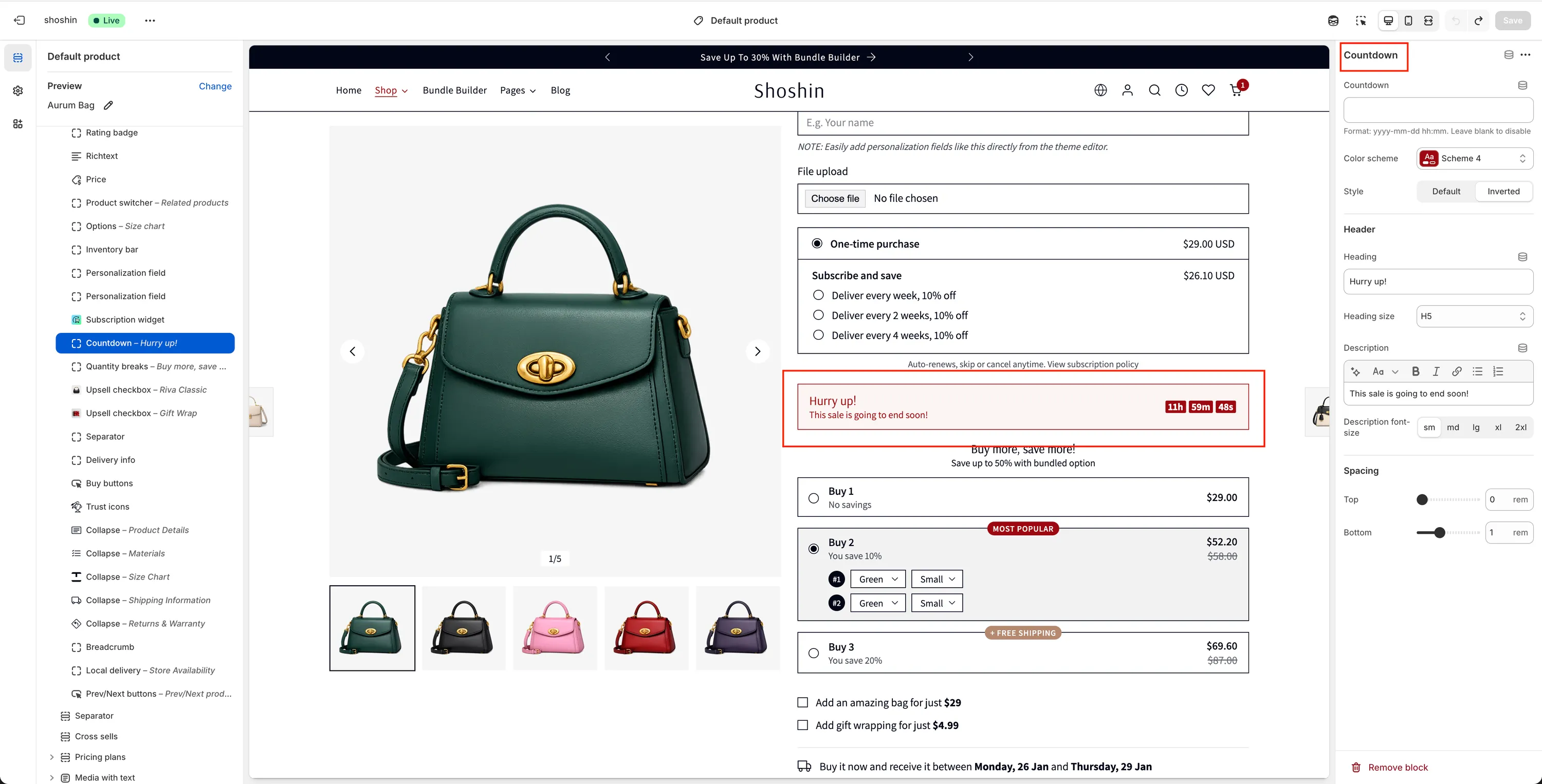Open the store search icon
The height and width of the screenshot is (784, 1542).
pos(1154,90)
